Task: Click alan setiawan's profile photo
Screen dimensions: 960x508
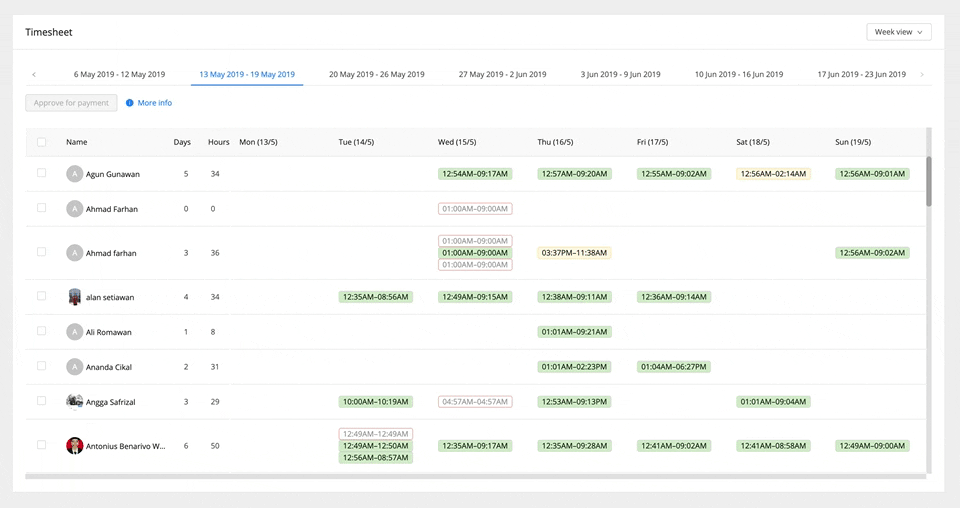Action: click(74, 297)
